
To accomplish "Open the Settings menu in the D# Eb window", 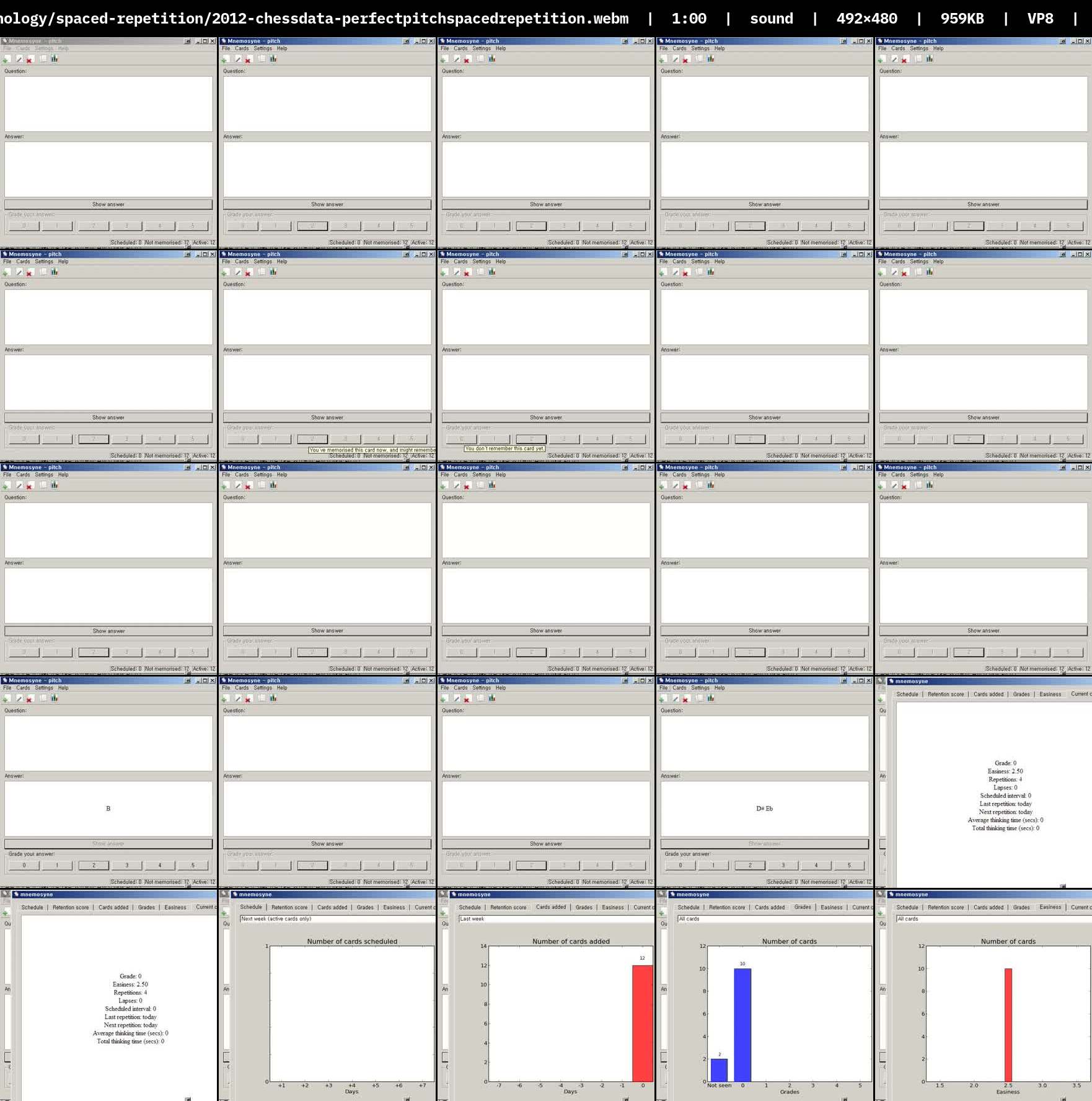I will point(700,688).
